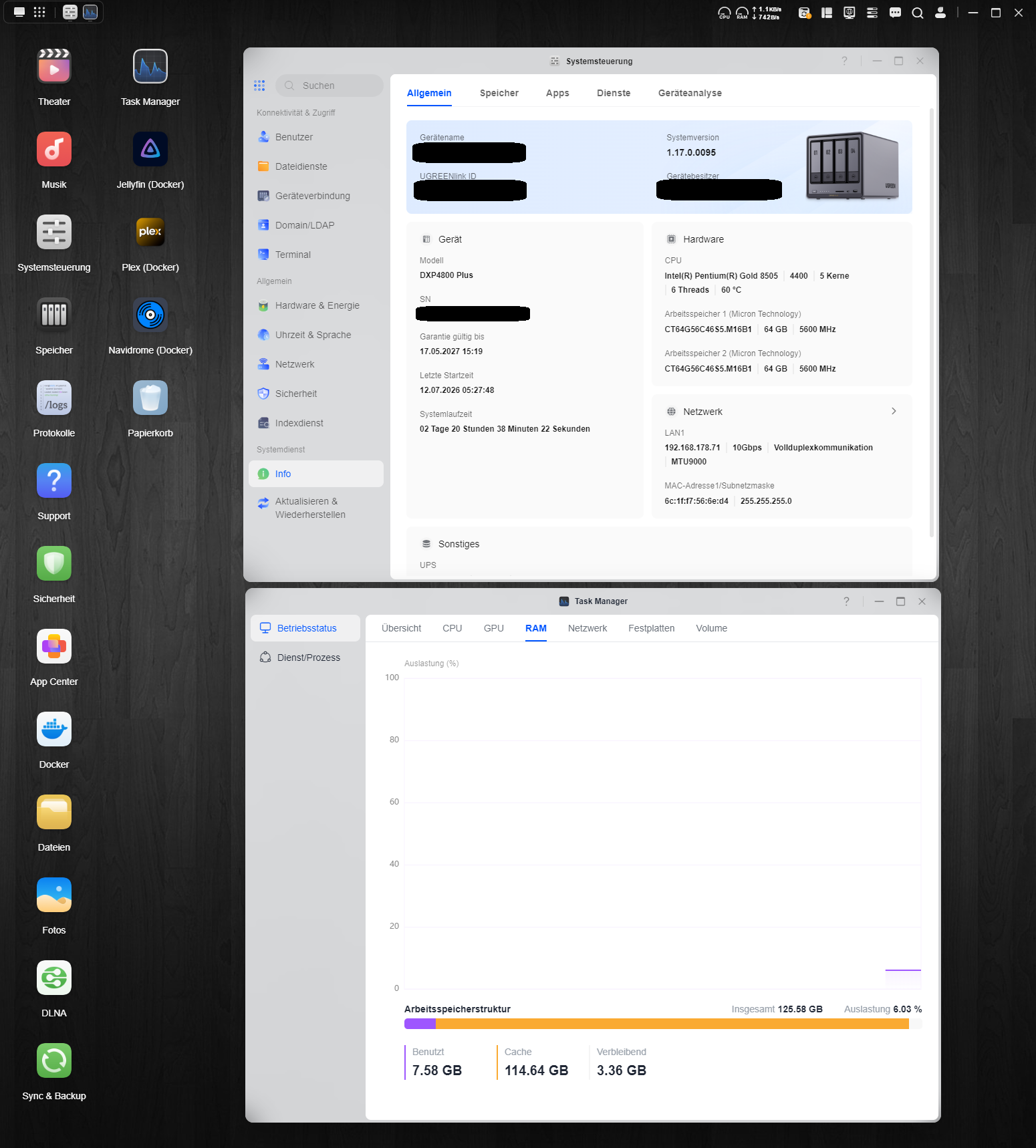Click the network speed indicator in the top bar
The height and width of the screenshot is (1148, 1036).
tap(767, 13)
